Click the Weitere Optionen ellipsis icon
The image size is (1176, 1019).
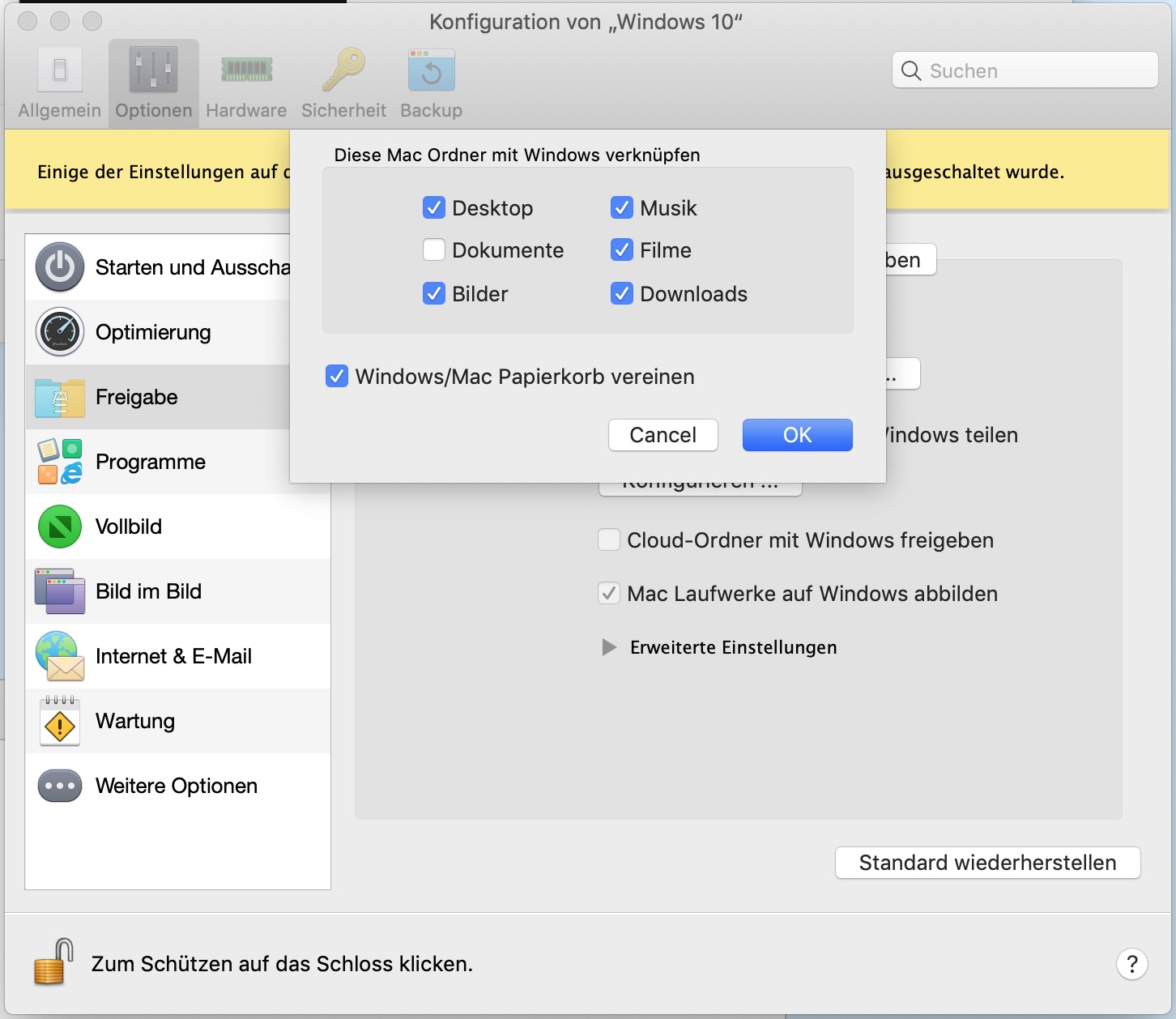coord(60,786)
